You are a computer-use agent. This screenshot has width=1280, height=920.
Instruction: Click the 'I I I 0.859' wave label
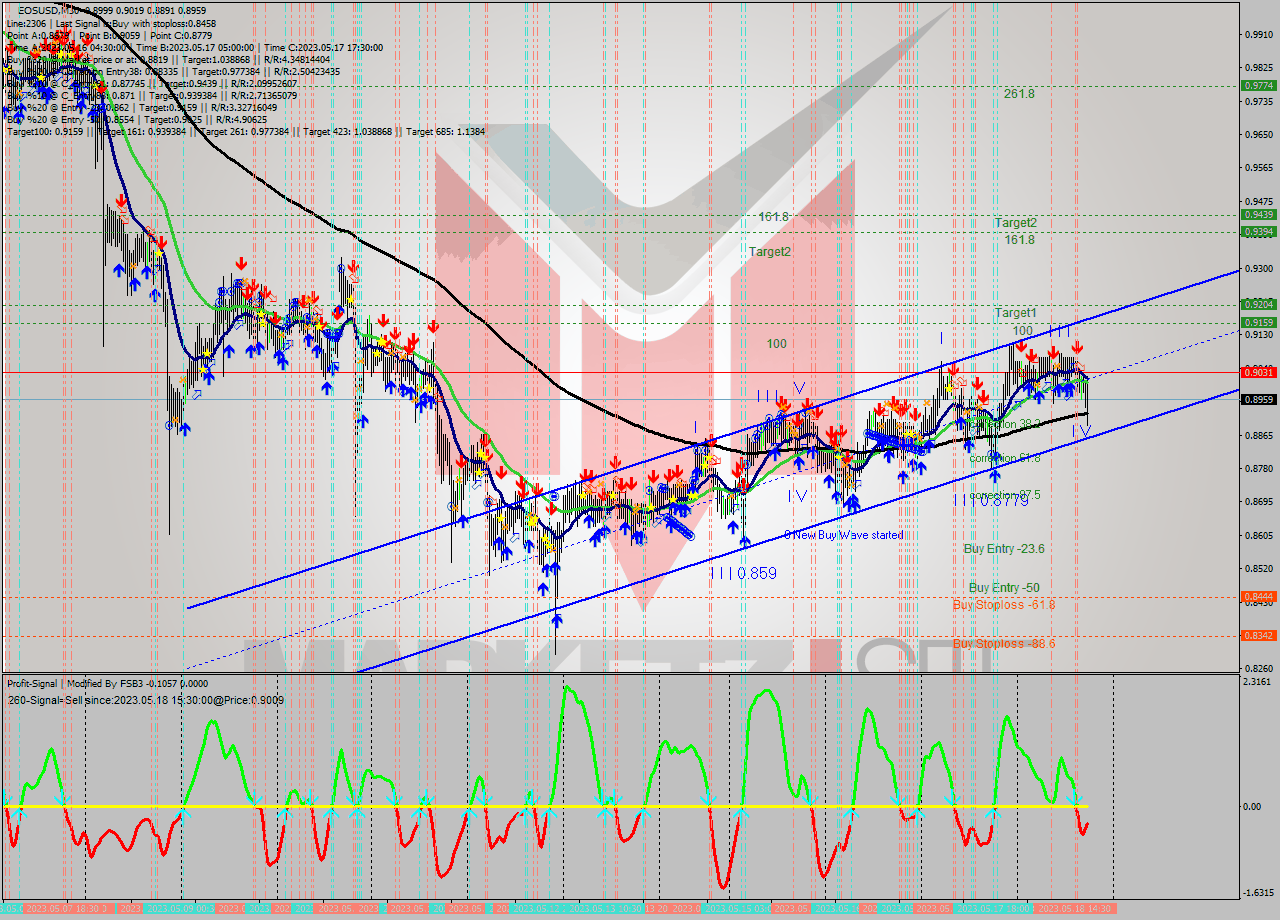click(x=743, y=574)
